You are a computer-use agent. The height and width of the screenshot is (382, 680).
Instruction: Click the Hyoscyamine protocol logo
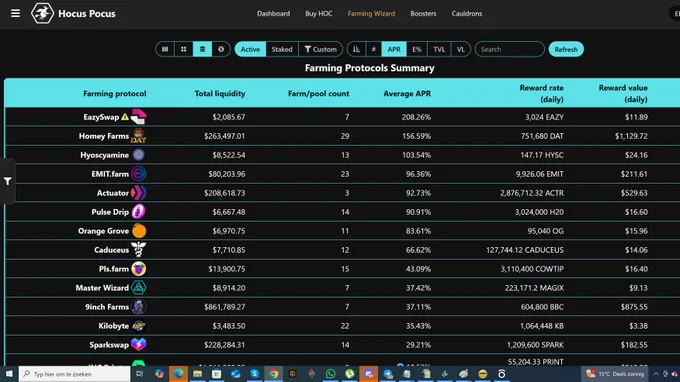138,155
